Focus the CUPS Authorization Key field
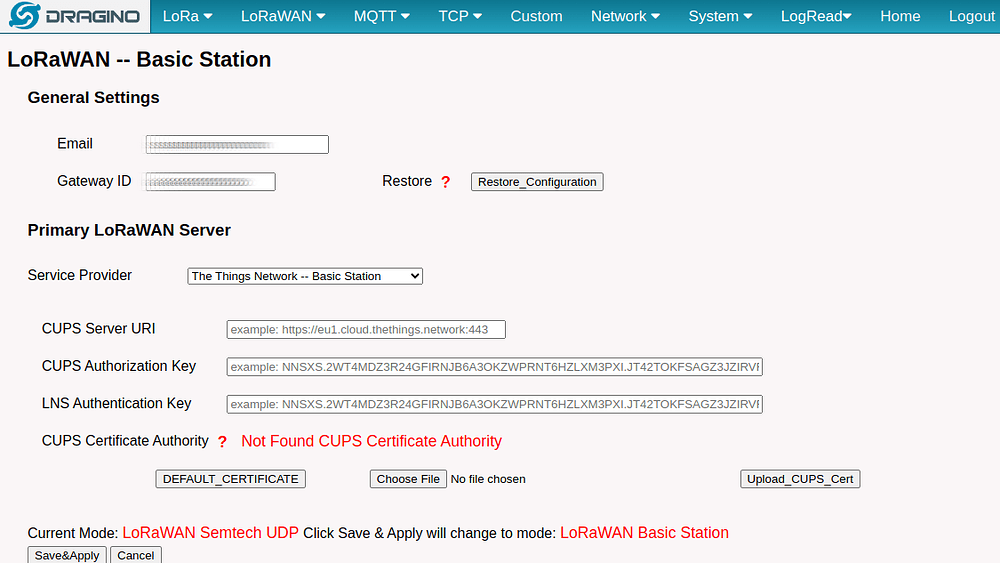 (494, 367)
